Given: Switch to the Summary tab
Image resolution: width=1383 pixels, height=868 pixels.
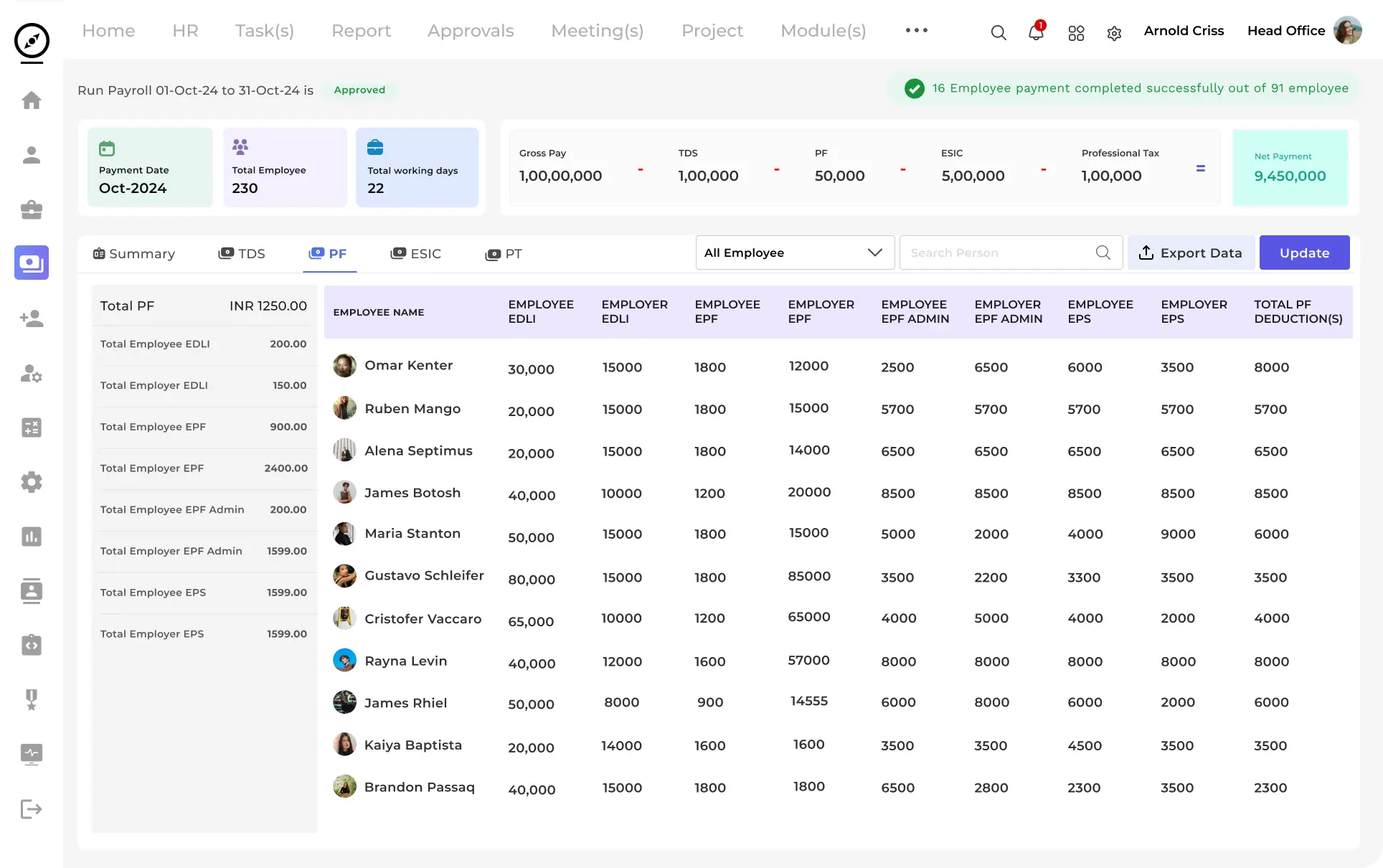Looking at the screenshot, I should [134, 253].
